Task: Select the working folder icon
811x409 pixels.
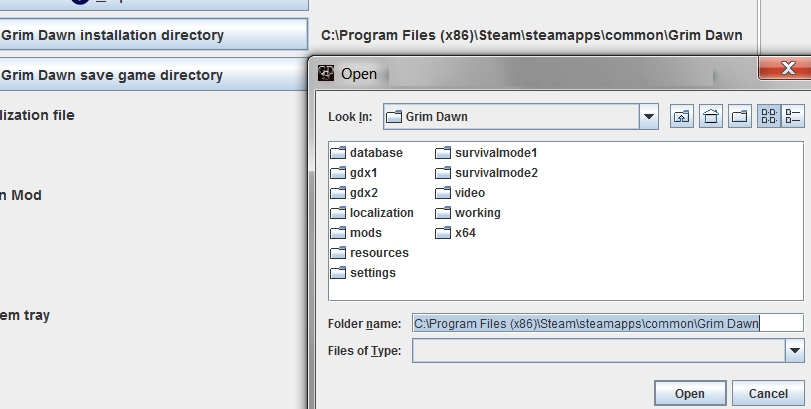Action: 443,213
